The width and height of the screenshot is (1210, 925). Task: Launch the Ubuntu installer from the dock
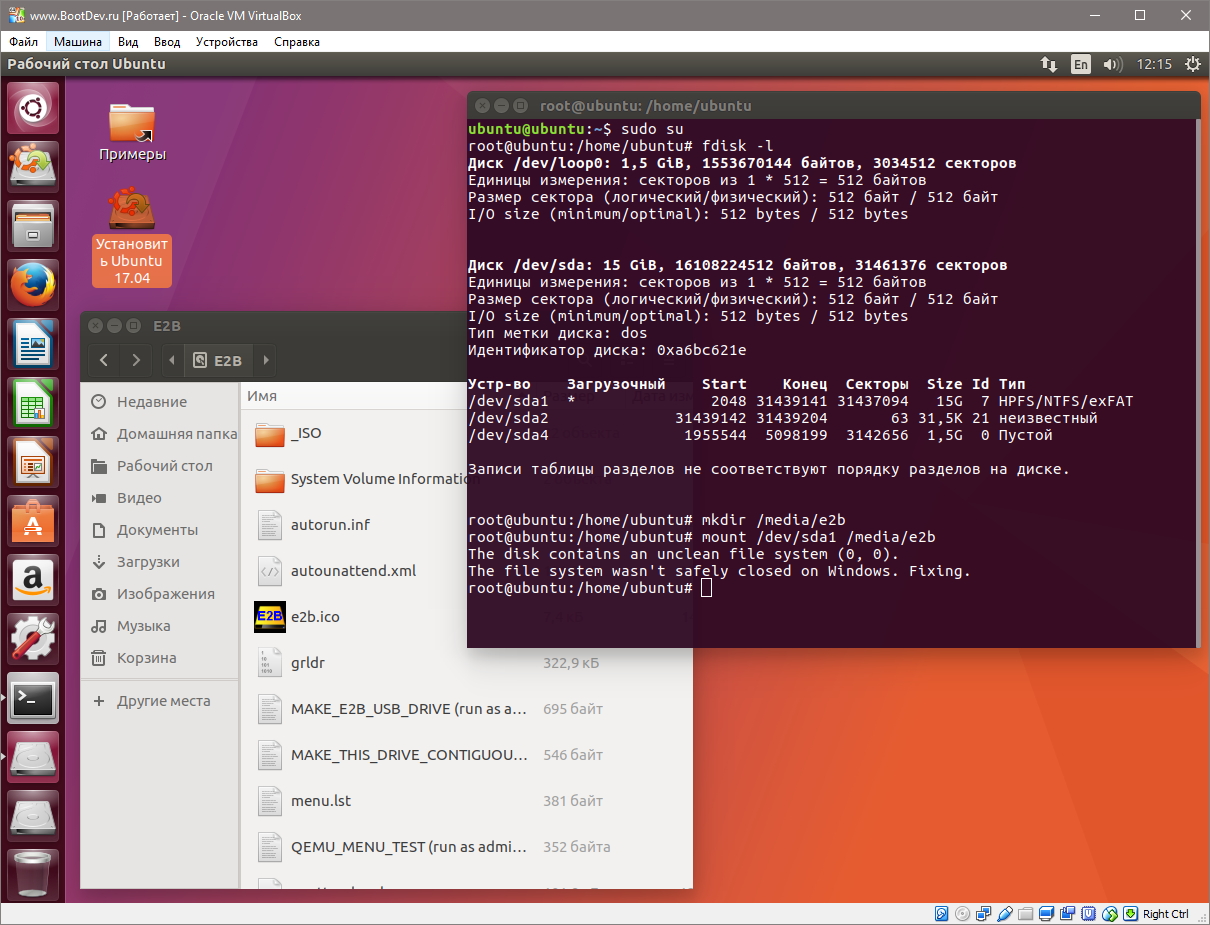click(x=34, y=166)
